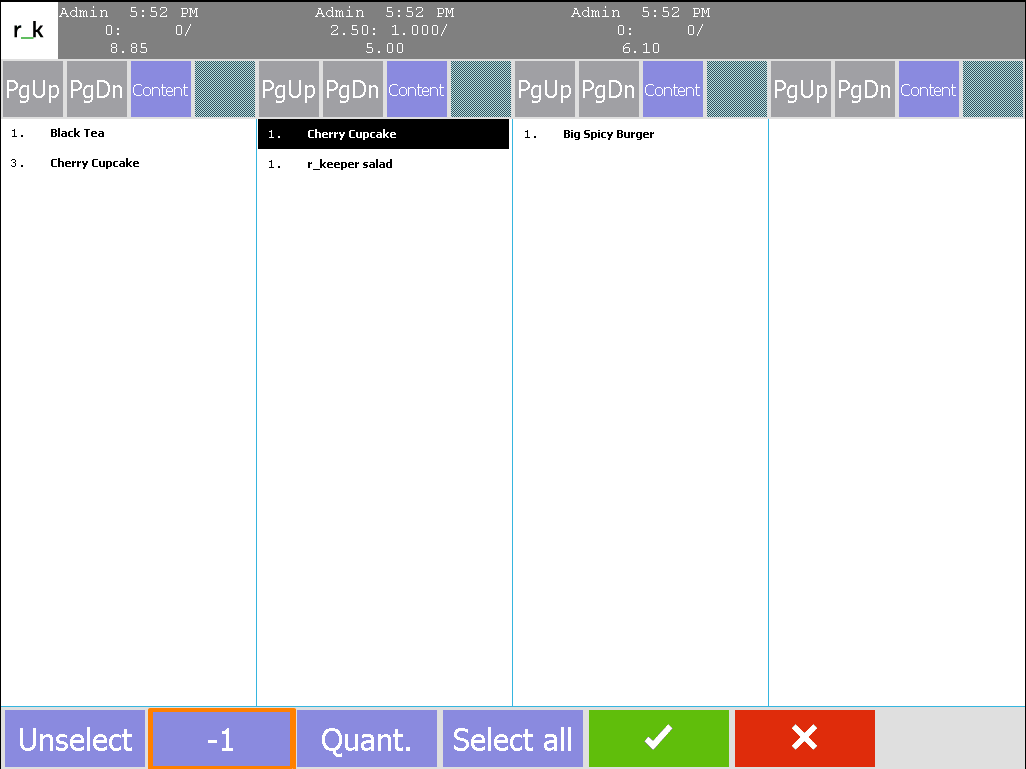The image size is (1026, 769).
Task: Click the 5.00 order header
Action: (x=385, y=30)
